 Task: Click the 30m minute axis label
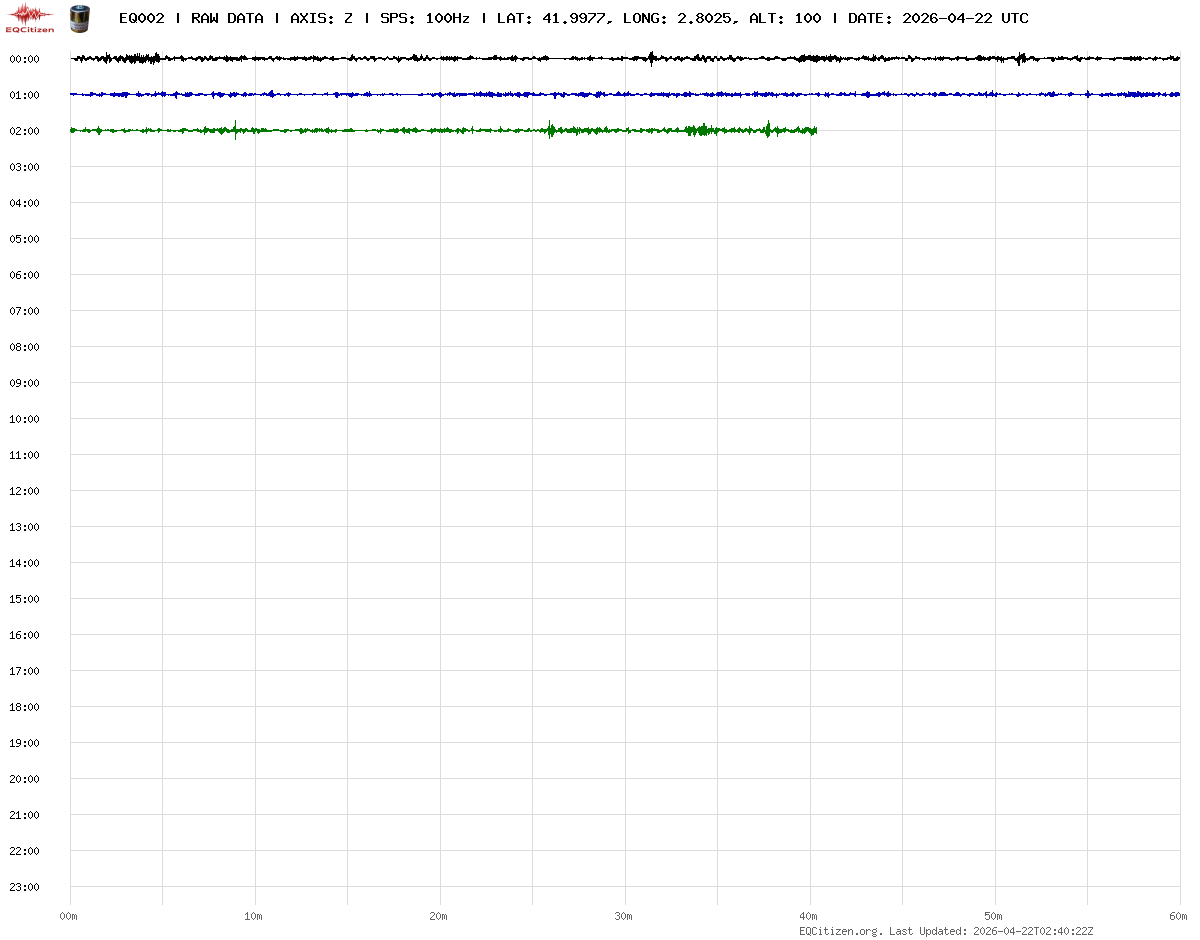pyautogui.click(x=624, y=916)
